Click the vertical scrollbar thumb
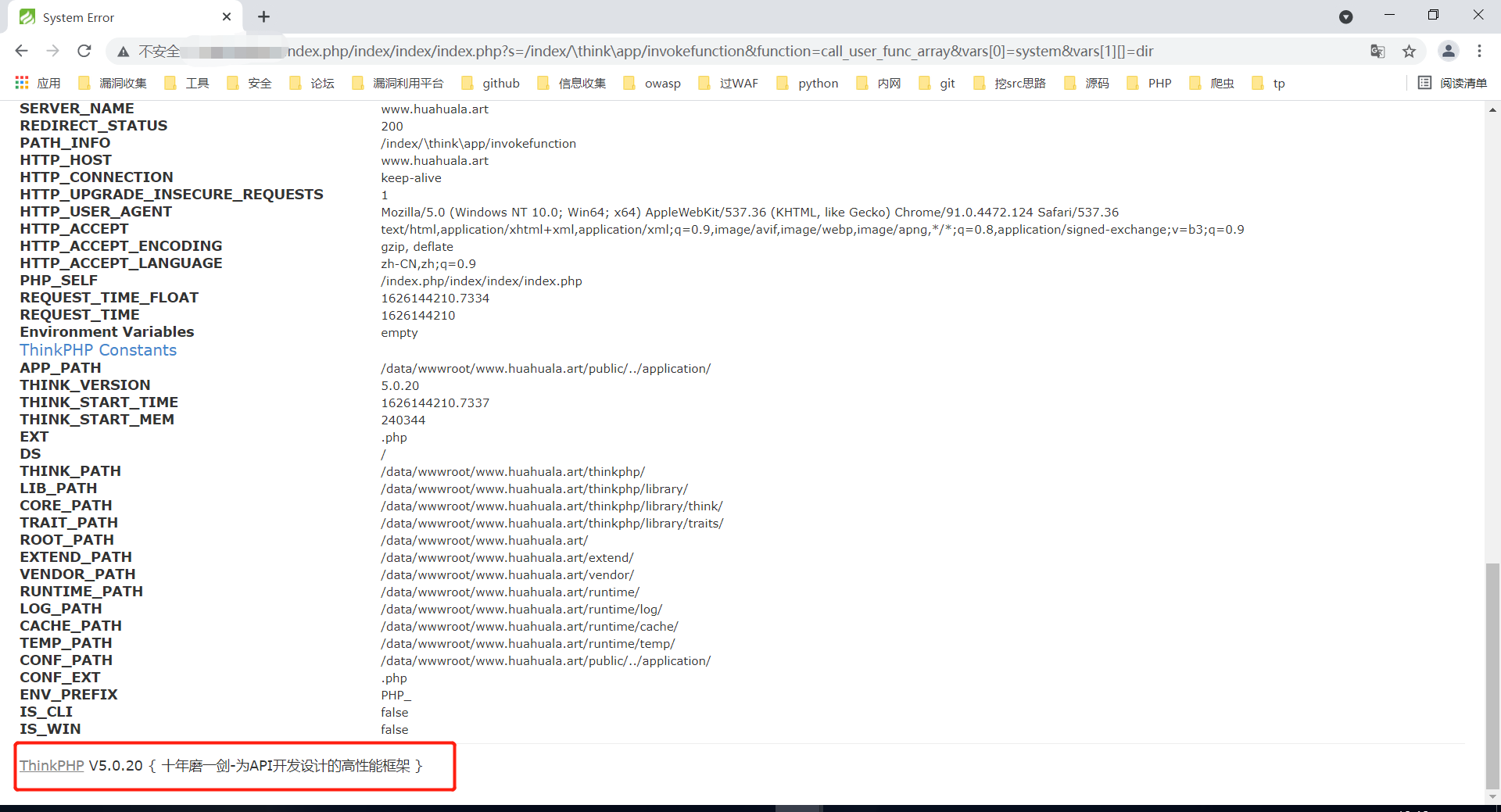Image resolution: width=1501 pixels, height=812 pixels. [1492, 676]
